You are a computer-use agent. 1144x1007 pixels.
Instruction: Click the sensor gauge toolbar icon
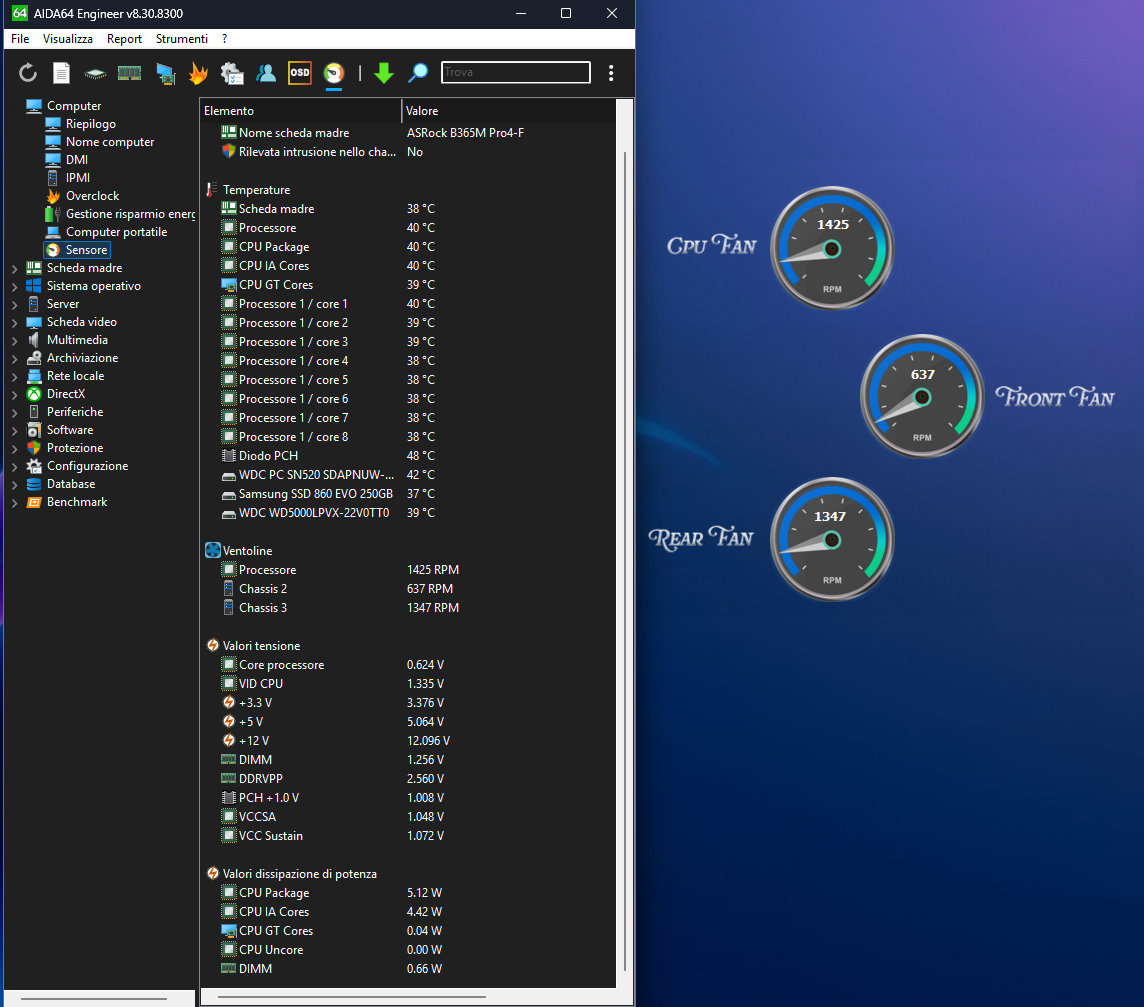pyautogui.click(x=333, y=73)
